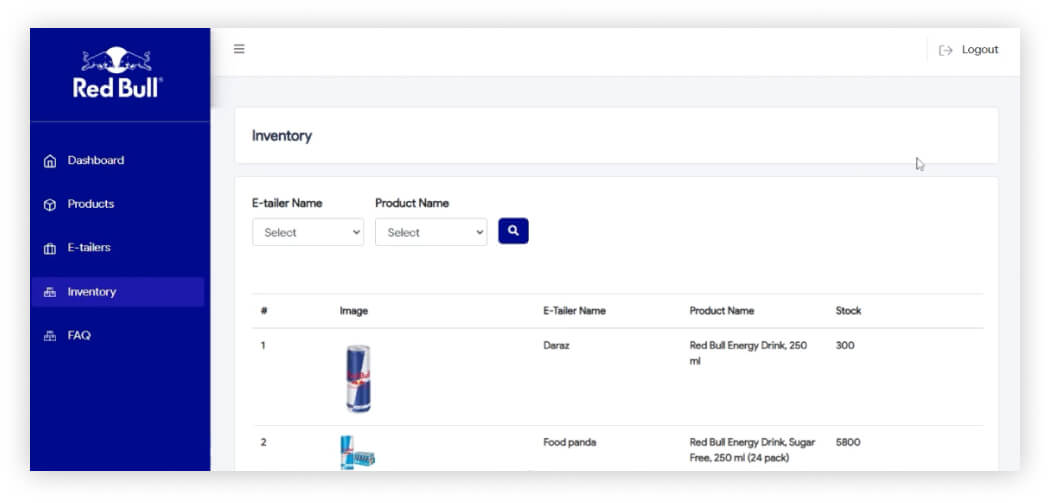Toggle the hamburger sidebar menu icon
This screenshot has width=1050, height=503.
click(239, 49)
